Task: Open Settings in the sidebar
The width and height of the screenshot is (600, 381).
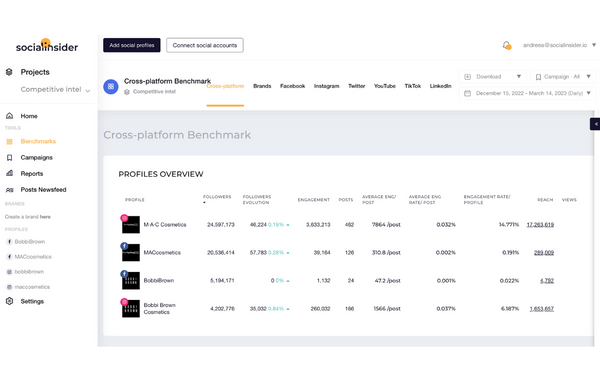Action: 32,301
